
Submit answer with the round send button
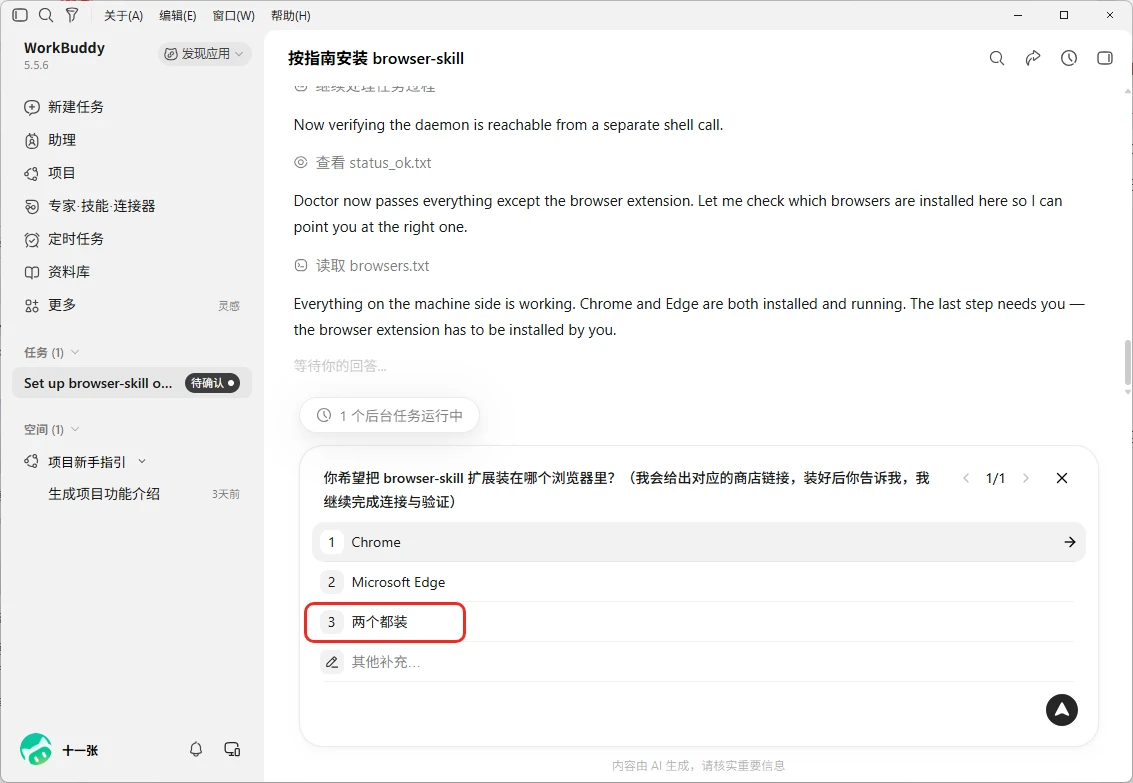(1061, 710)
